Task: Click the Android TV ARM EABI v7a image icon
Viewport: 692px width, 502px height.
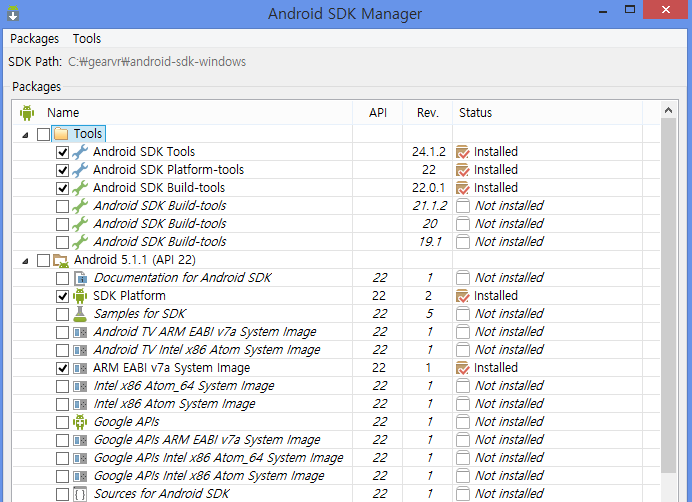Action: (80, 332)
